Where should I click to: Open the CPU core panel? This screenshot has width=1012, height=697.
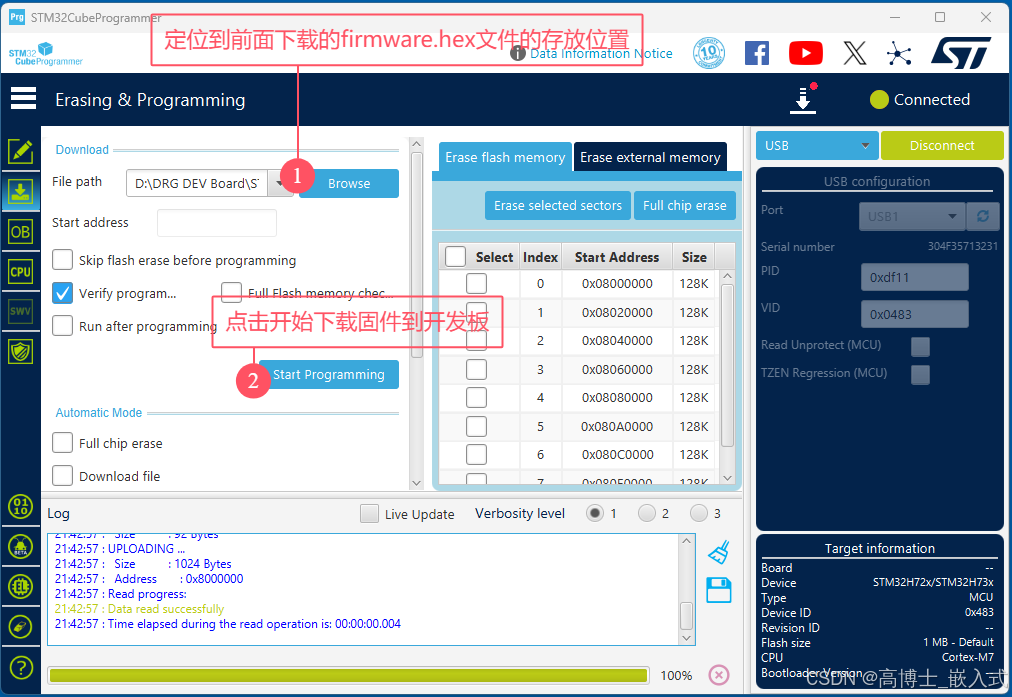(x=20, y=271)
